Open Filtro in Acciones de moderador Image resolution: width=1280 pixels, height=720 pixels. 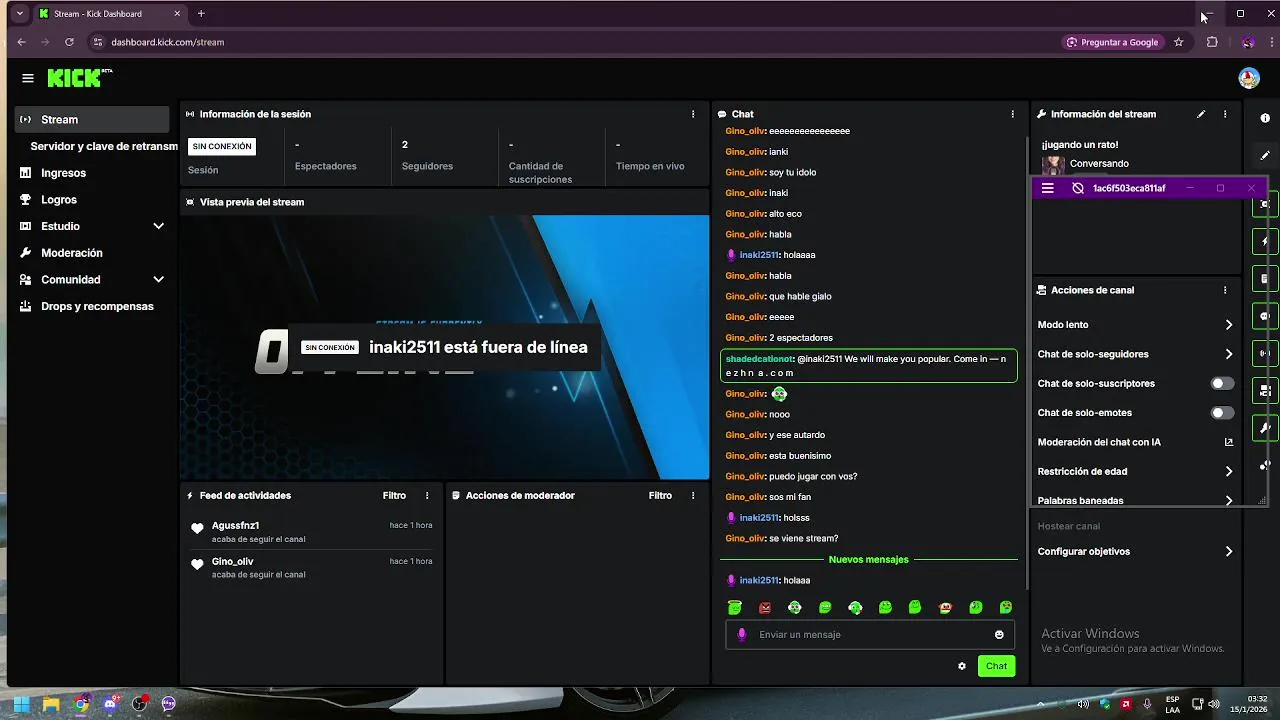pos(660,495)
